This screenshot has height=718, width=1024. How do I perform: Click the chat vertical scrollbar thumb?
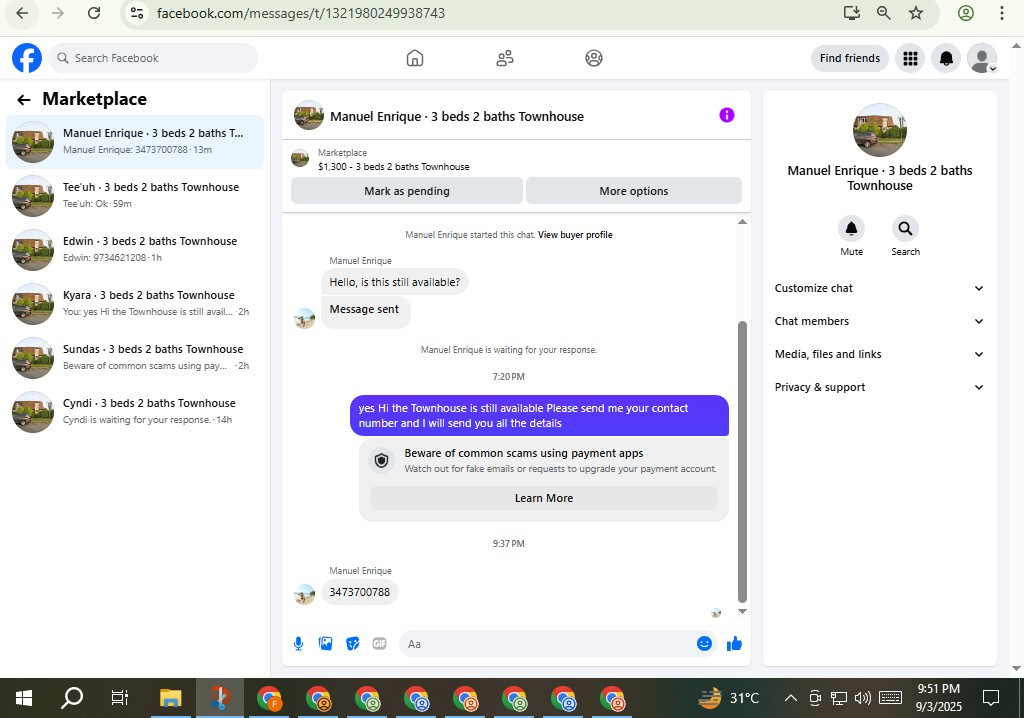(x=742, y=461)
